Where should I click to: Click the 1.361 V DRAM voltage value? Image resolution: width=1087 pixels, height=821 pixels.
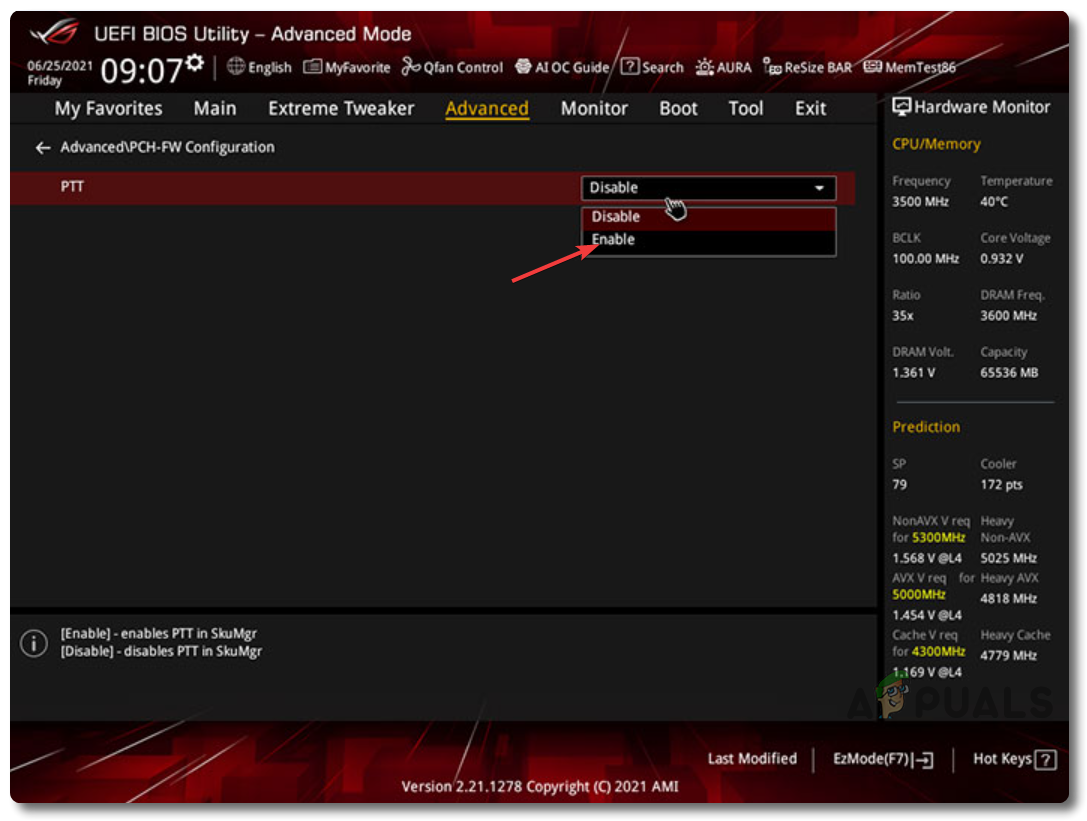(914, 372)
